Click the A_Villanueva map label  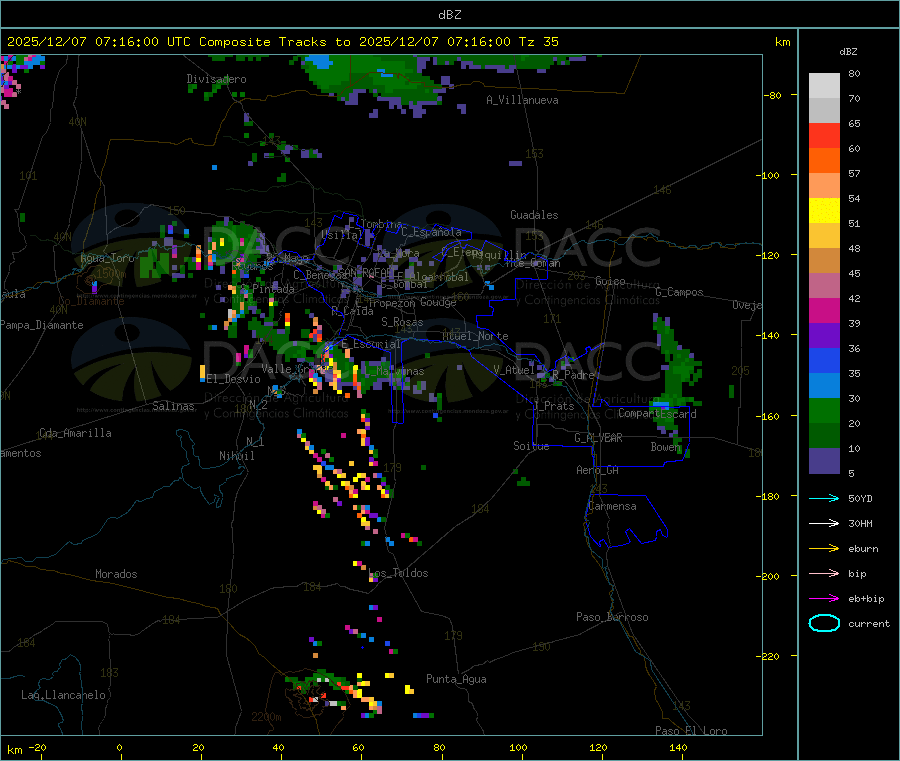[x=522, y=100]
